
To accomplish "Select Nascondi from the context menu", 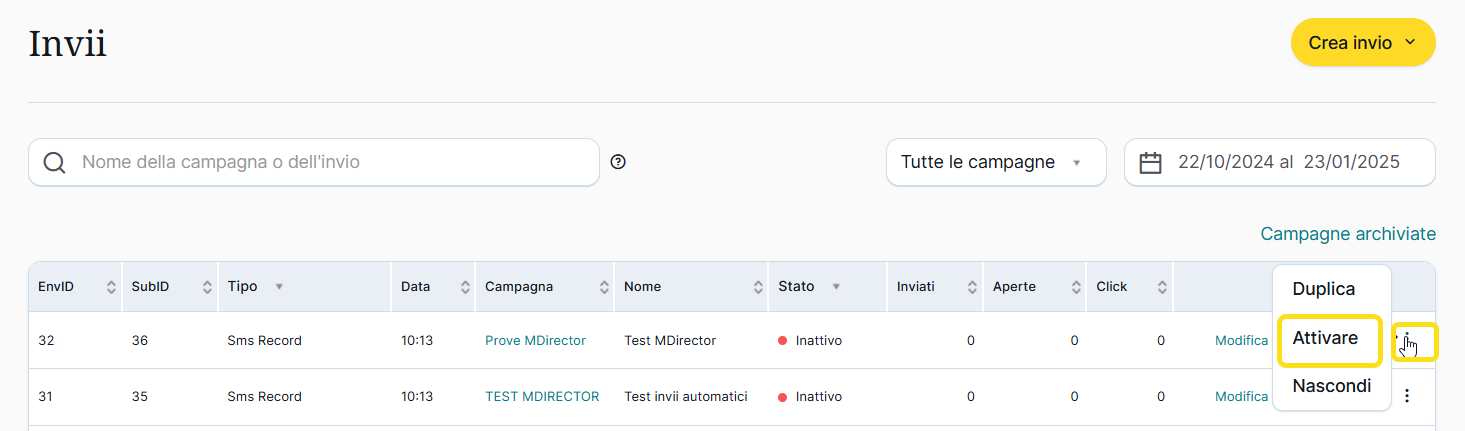I will [1331, 386].
